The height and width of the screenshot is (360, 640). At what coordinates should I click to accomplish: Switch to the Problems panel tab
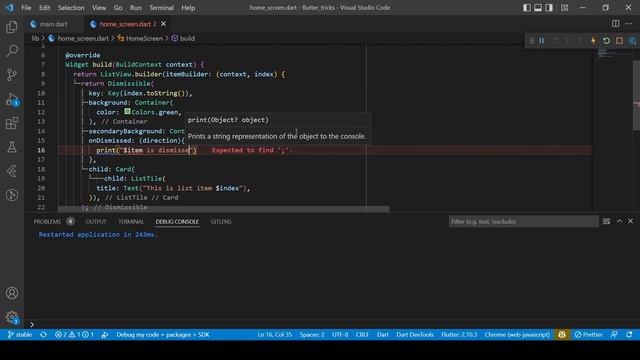click(x=47, y=222)
